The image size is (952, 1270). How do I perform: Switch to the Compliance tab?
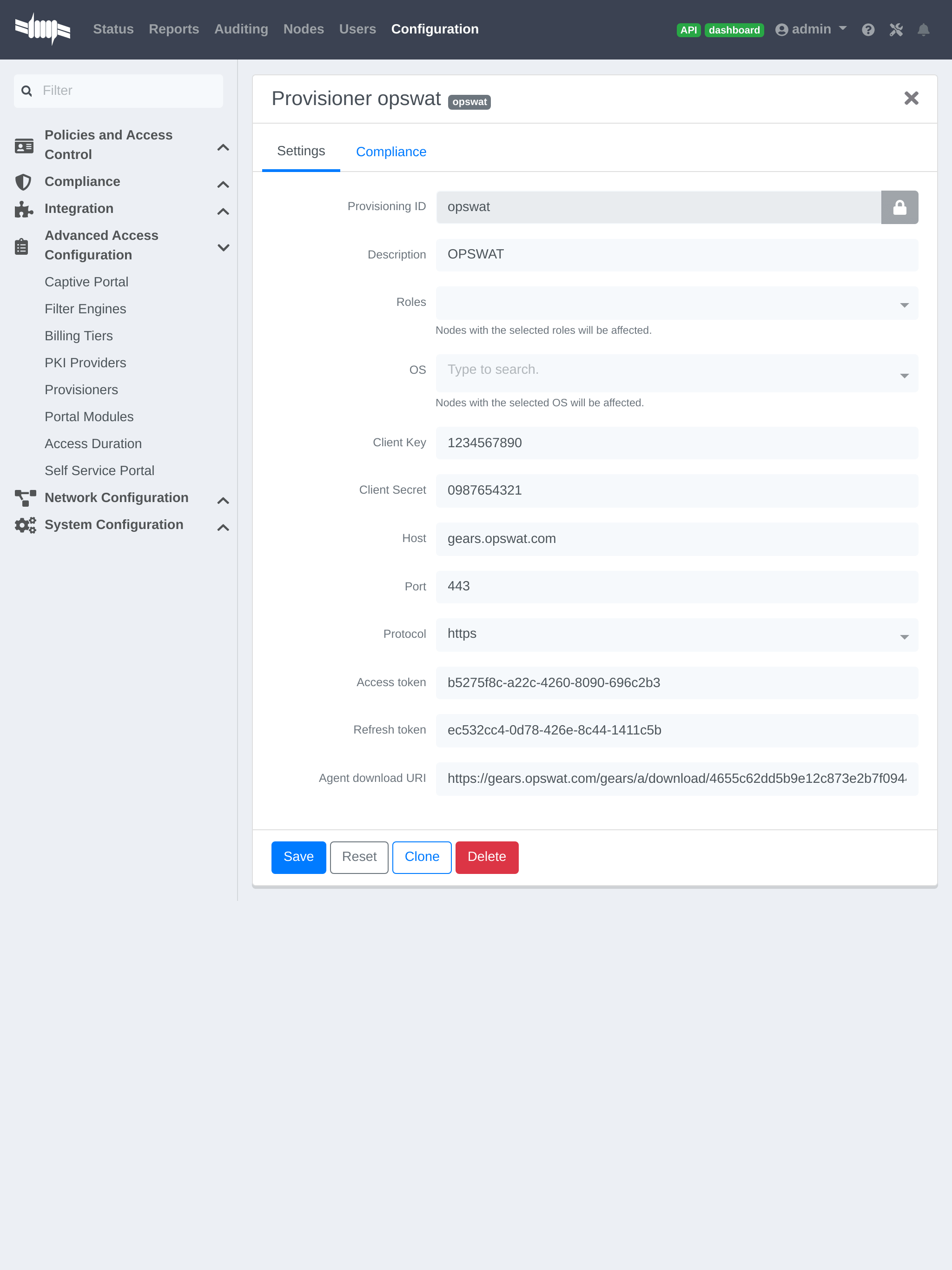pyautogui.click(x=391, y=152)
